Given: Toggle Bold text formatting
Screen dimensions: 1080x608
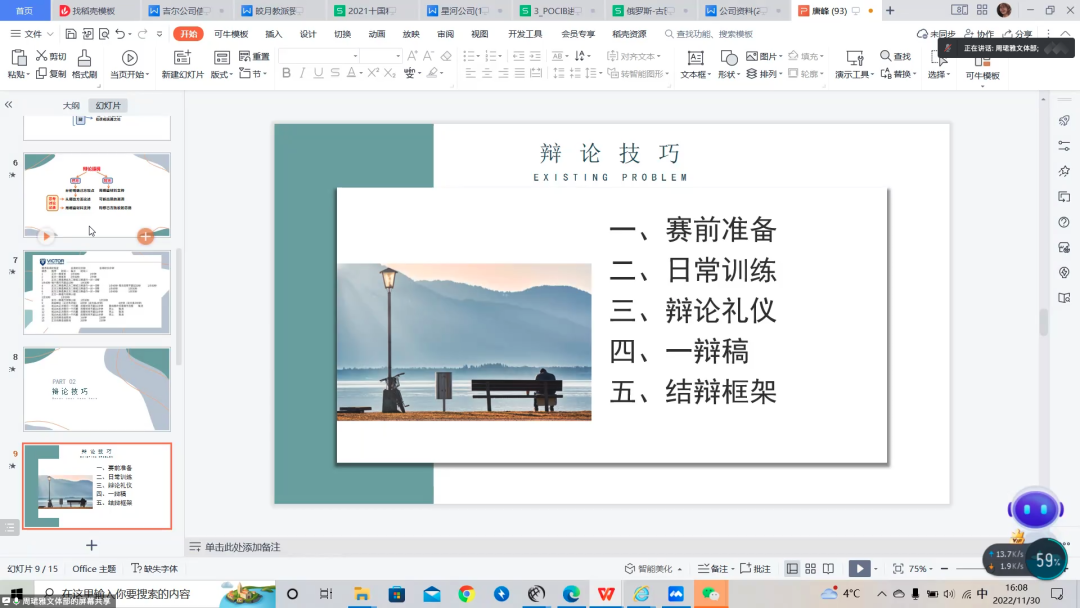Looking at the screenshot, I should [287, 74].
